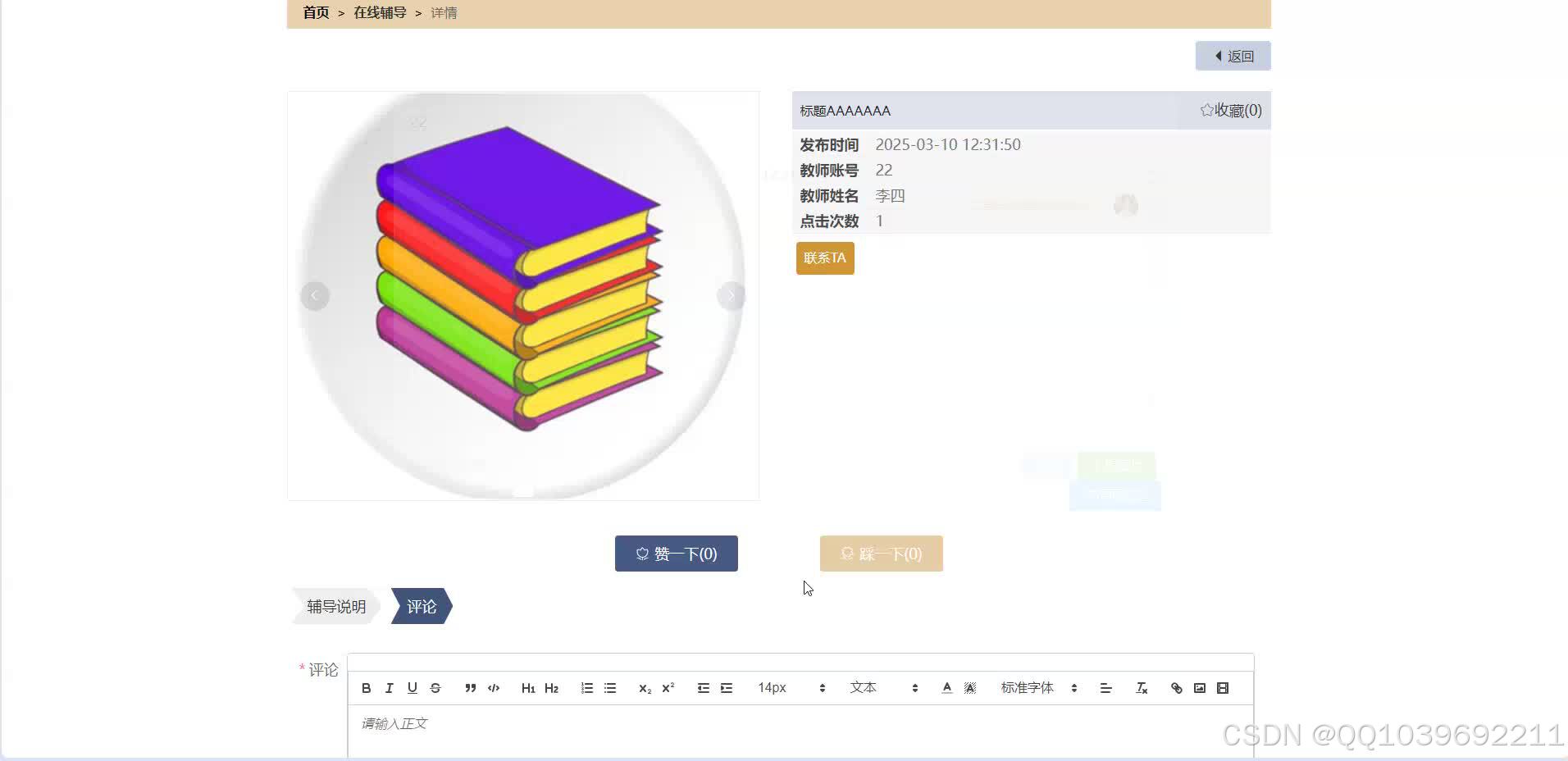Click the 赞一下(0) like button

677,554
